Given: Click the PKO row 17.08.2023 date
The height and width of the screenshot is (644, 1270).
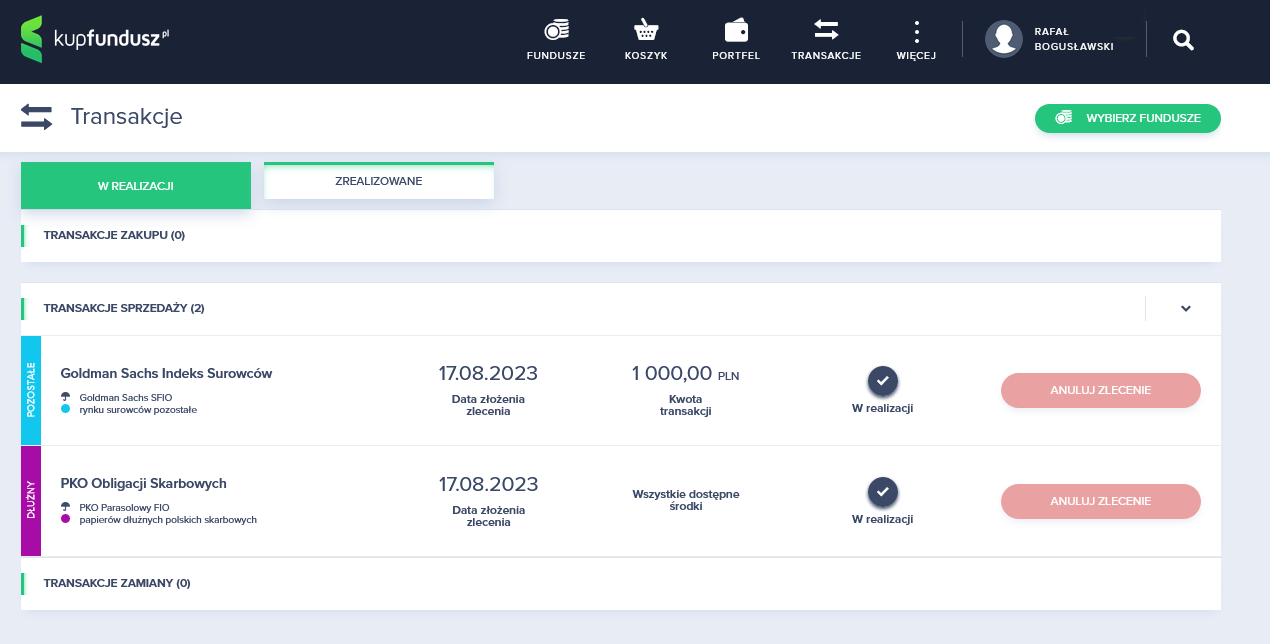Looking at the screenshot, I should [488, 485].
